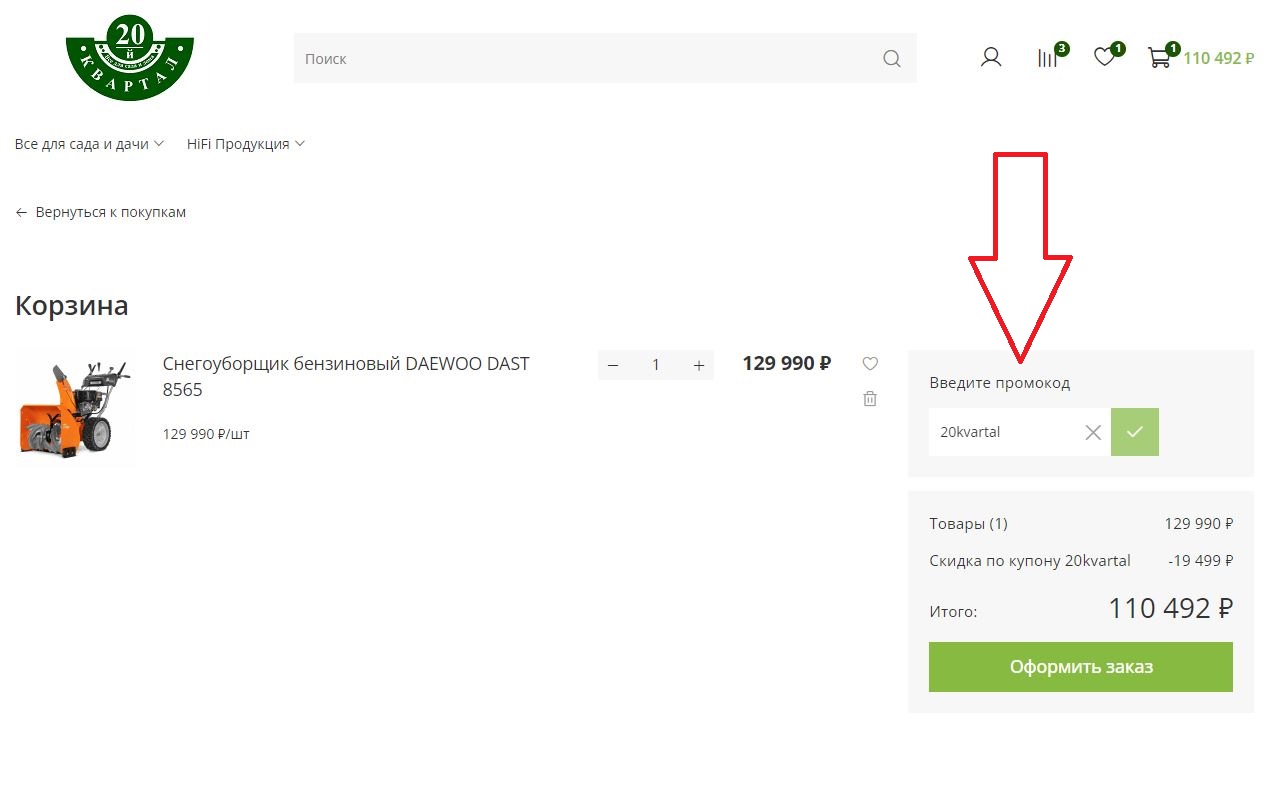Click the Вернуться к покупкам link
The width and height of the screenshot is (1281, 799).
pos(101,212)
